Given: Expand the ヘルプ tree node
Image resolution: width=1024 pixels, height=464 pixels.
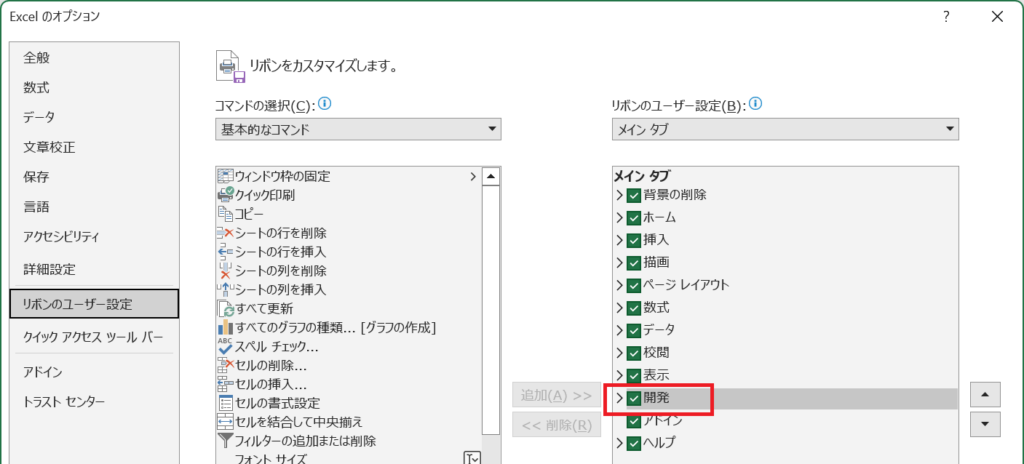Looking at the screenshot, I should click(620, 443).
